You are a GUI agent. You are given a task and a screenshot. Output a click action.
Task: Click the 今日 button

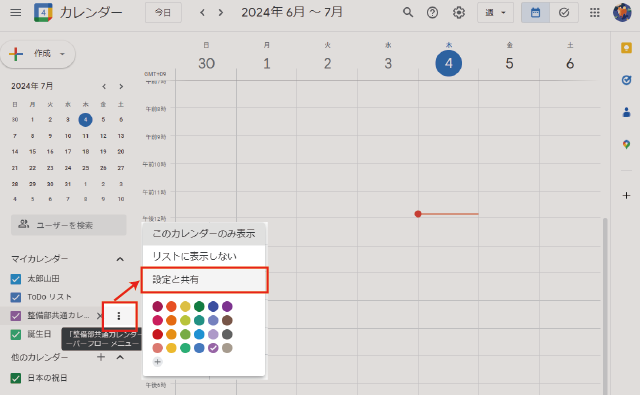click(163, 13)
